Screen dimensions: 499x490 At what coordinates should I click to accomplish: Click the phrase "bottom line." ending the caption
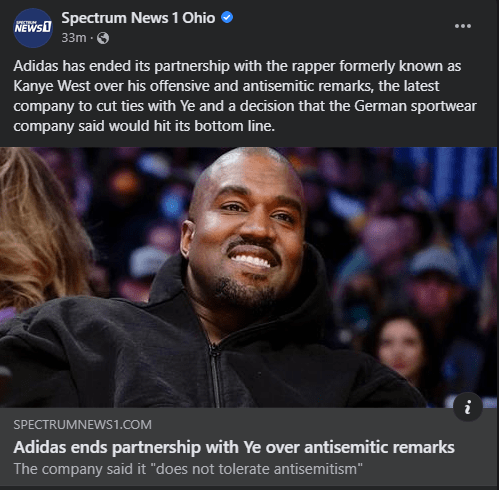point(235,126)
